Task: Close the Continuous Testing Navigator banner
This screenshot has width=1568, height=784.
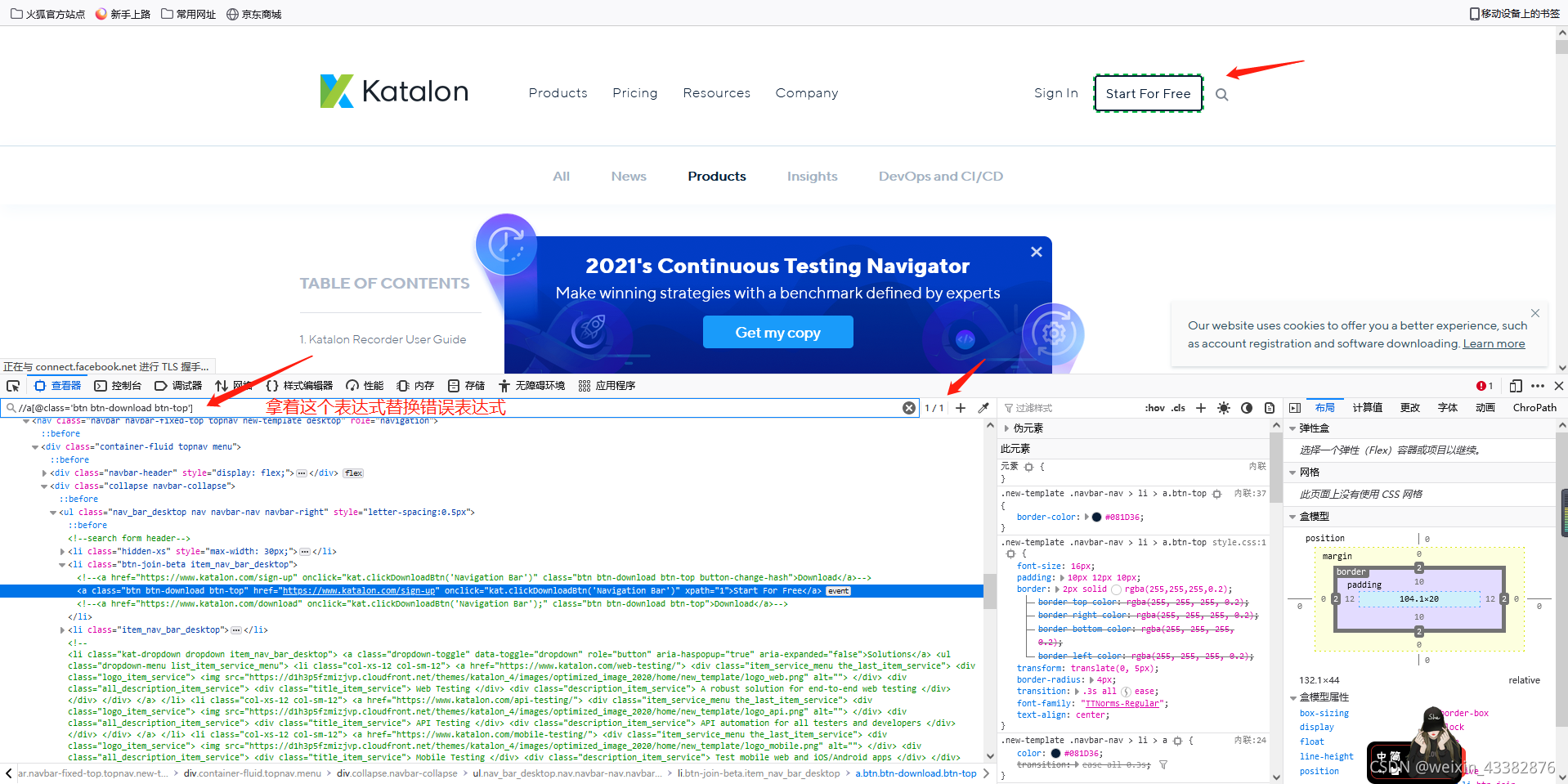Action: click(x=1036, y=252)
